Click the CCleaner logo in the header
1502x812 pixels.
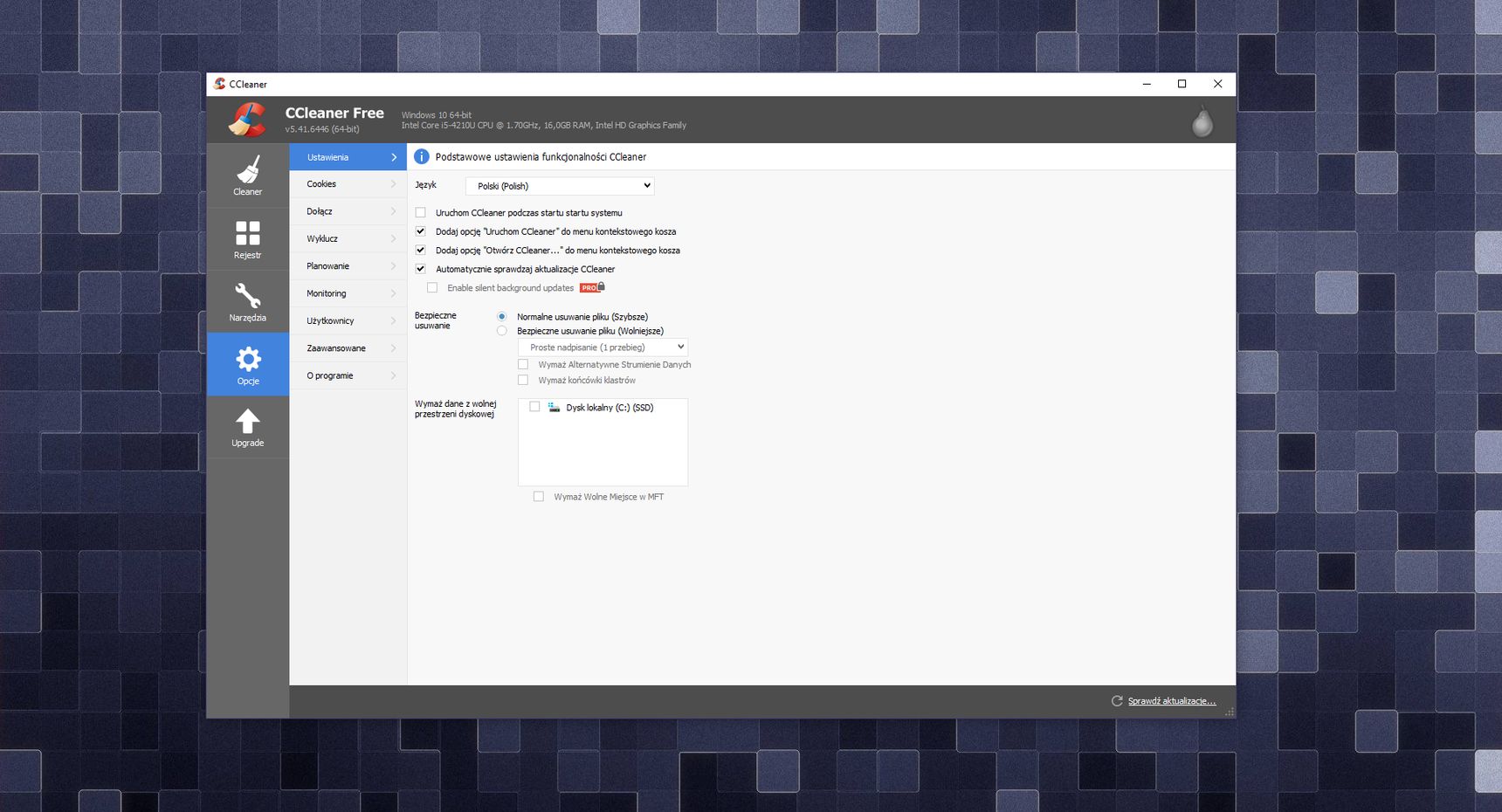click(x=247, y=120)
